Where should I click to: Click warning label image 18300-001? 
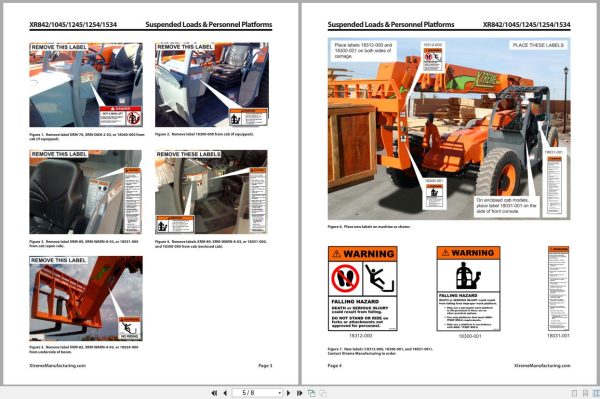tap(469, 288)
